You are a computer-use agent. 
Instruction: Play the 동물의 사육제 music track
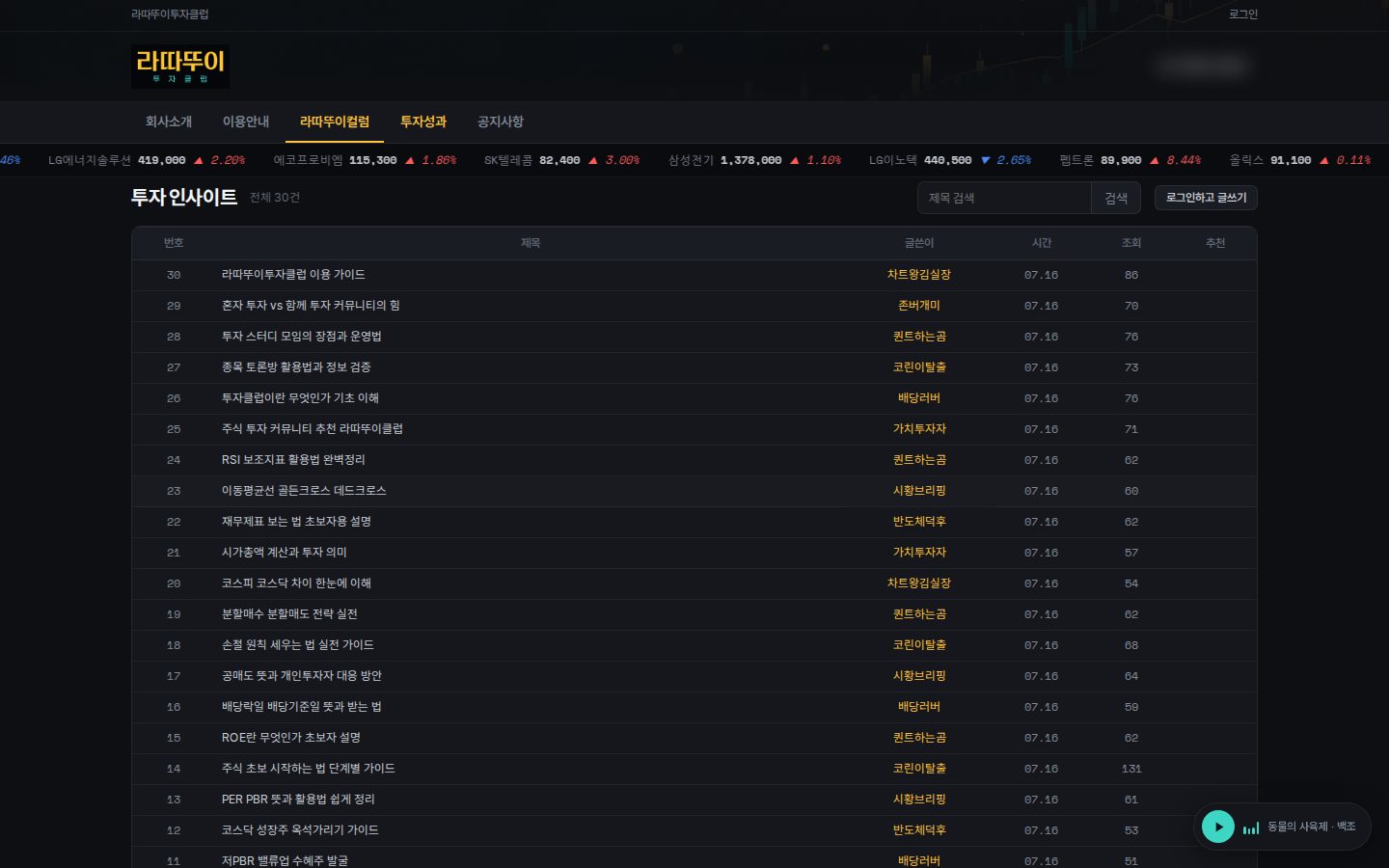(1218, 827)
